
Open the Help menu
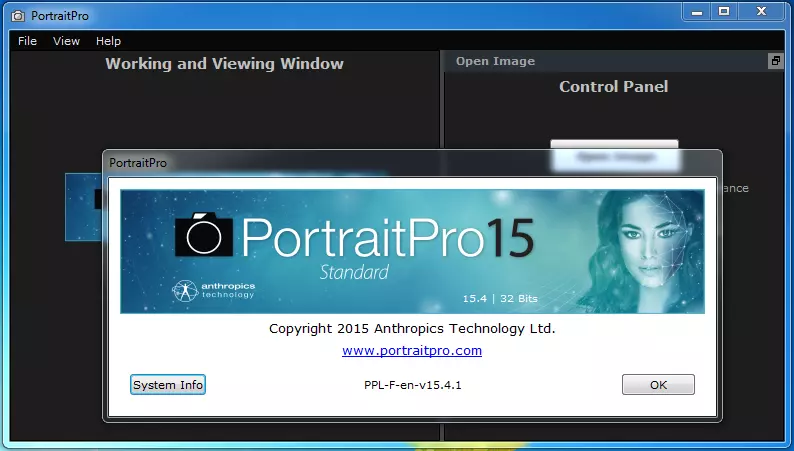tap(108, 41)
